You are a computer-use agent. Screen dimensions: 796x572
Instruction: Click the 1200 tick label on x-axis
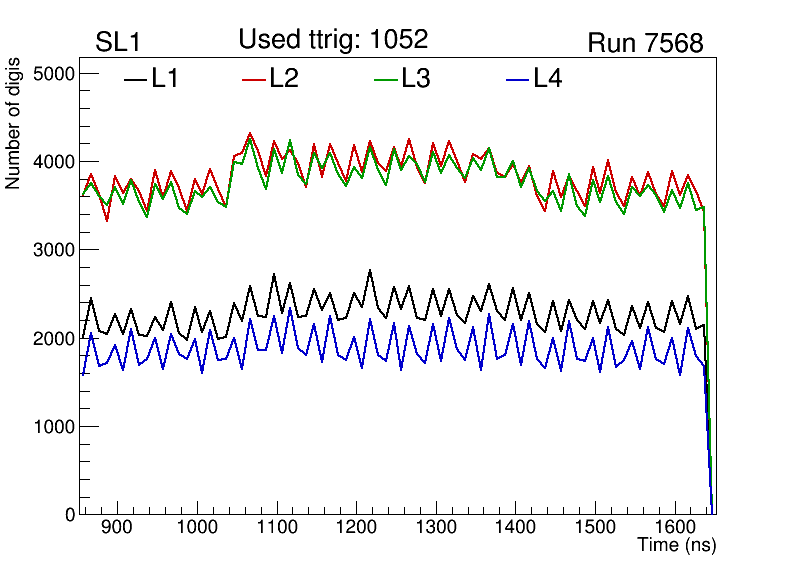356,527
